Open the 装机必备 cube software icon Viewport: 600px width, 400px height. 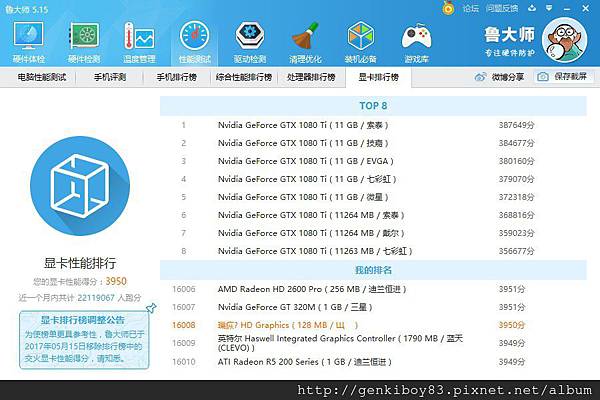tap(360, 42)
